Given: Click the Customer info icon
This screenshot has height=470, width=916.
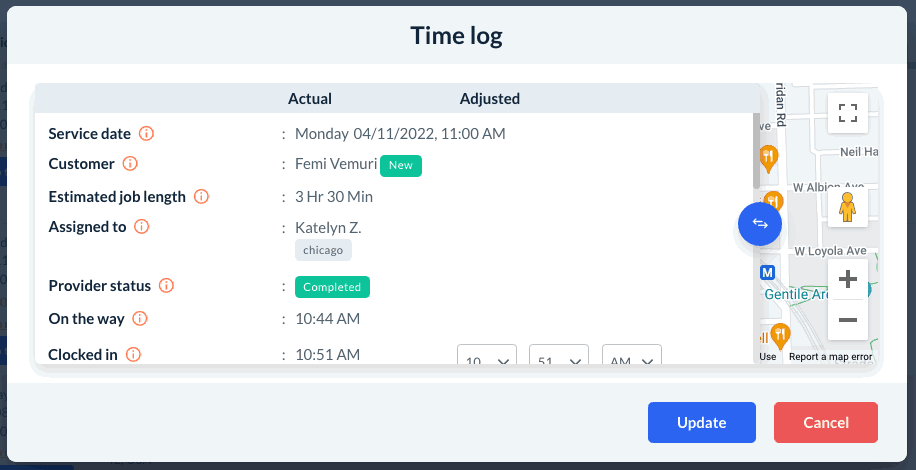Looking at the screenshot, I should coord(130,163).
